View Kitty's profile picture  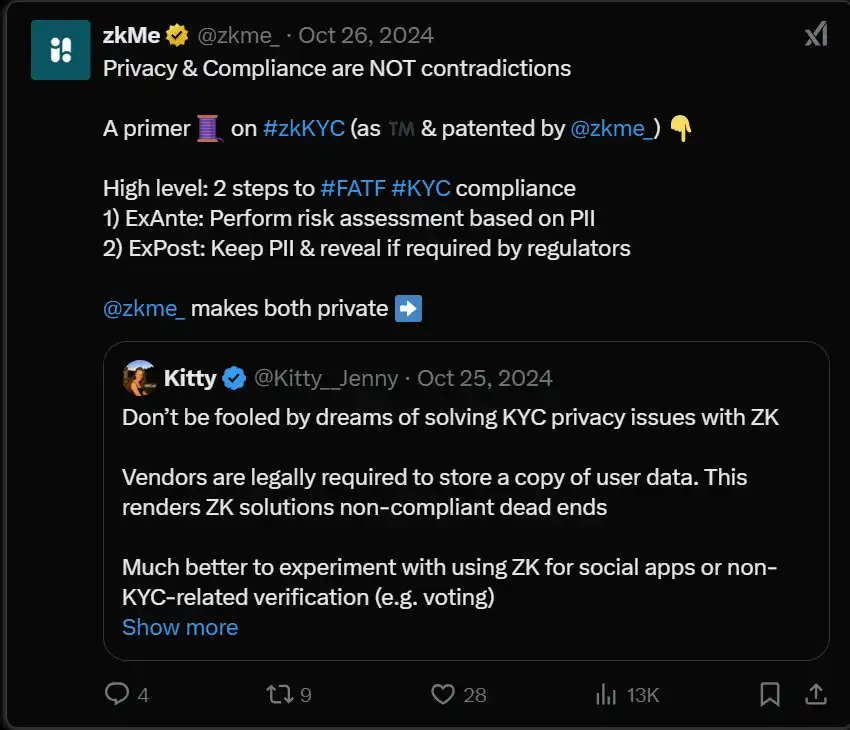(139, 378)
